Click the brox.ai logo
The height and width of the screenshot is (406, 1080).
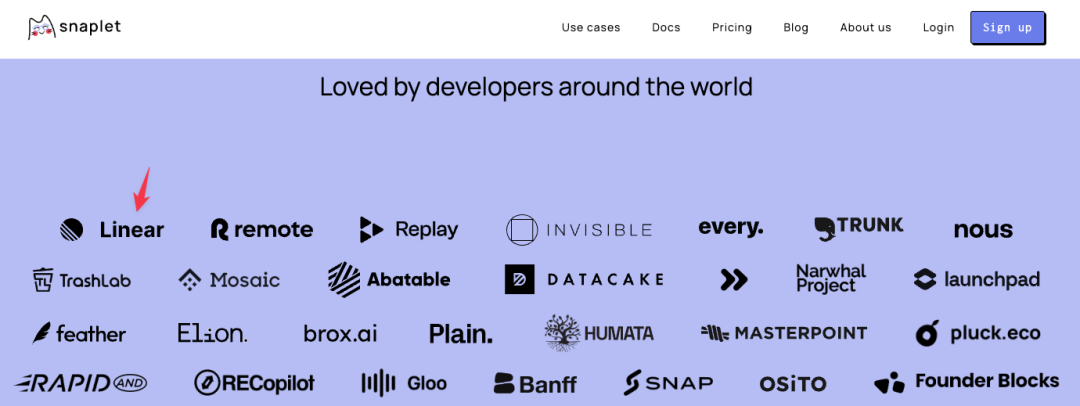click(x=340, y=334)
